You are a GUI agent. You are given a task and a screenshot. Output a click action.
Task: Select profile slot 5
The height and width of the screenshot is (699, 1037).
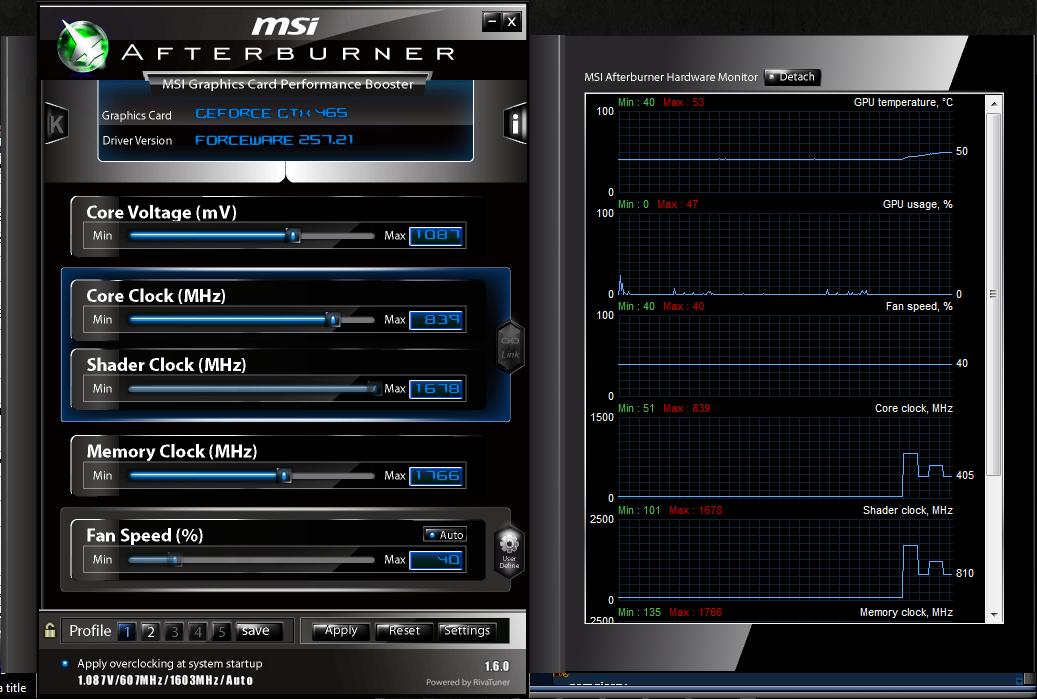(221, 632)
